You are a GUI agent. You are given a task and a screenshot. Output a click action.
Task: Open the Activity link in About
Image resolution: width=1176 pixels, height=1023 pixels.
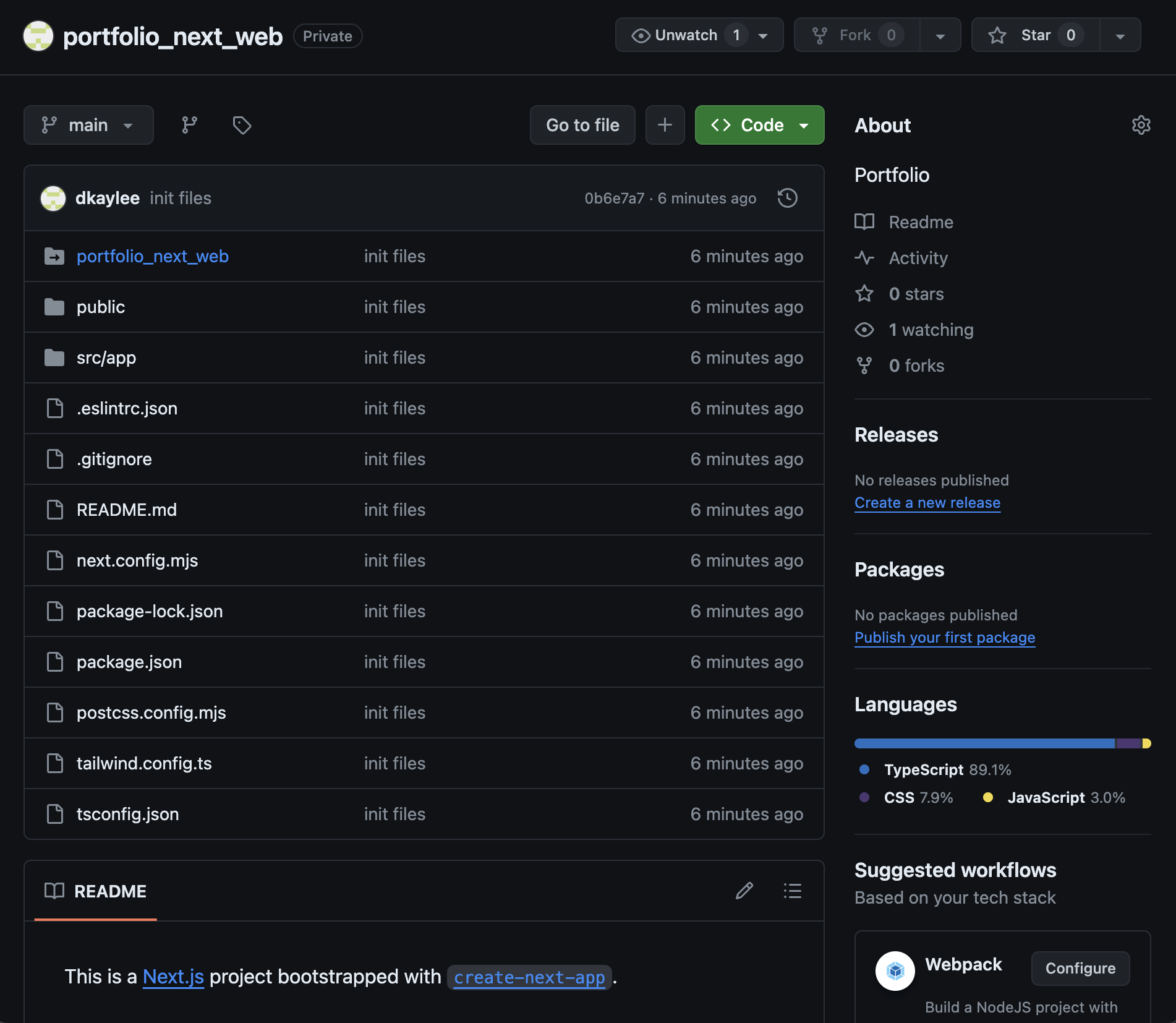(918, 258)
